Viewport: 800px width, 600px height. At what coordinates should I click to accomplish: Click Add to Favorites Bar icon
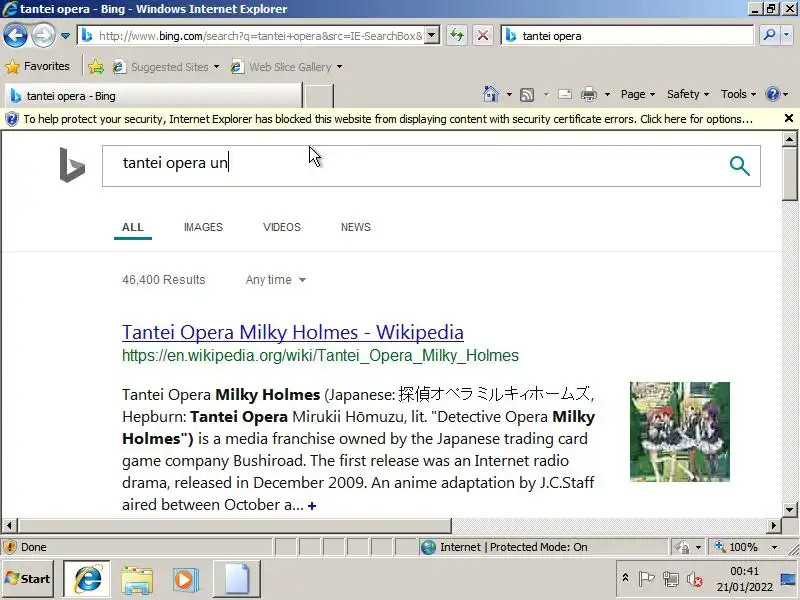[x=95, y=67]
